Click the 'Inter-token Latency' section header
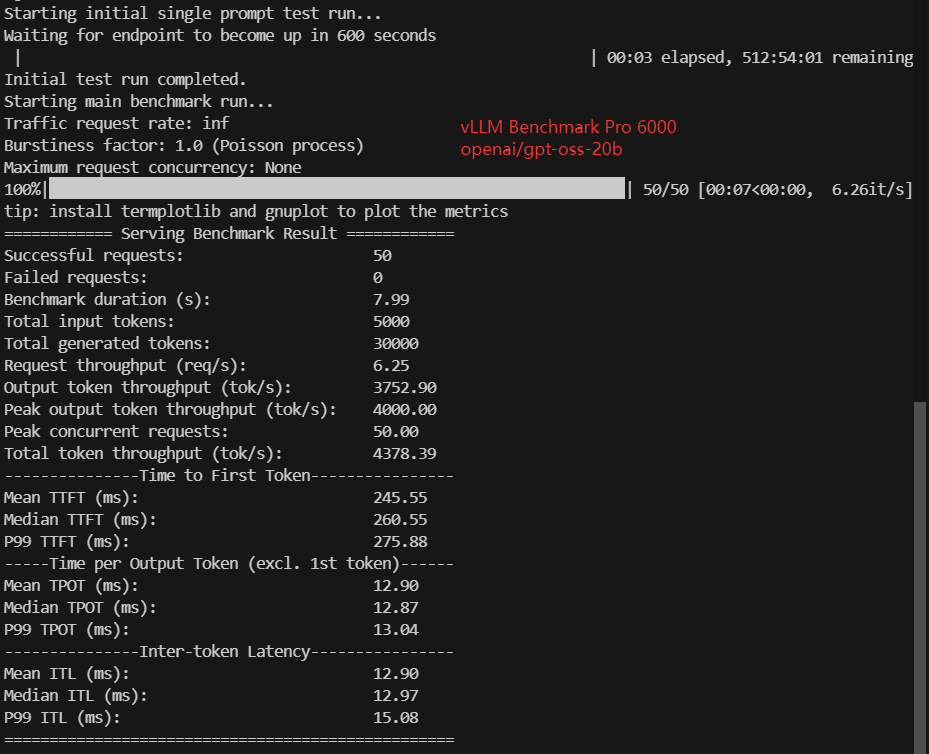The width and height of the screenshot is (929, 754). [225, 652]
